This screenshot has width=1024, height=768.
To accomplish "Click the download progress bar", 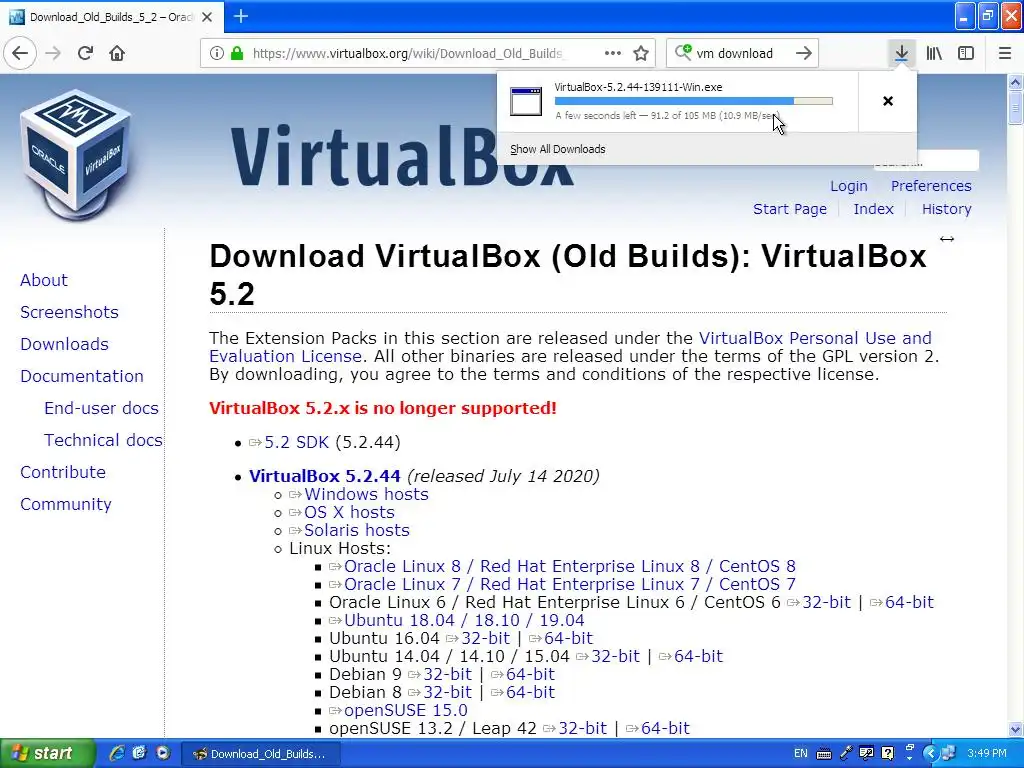I will (x=694, y=101).
